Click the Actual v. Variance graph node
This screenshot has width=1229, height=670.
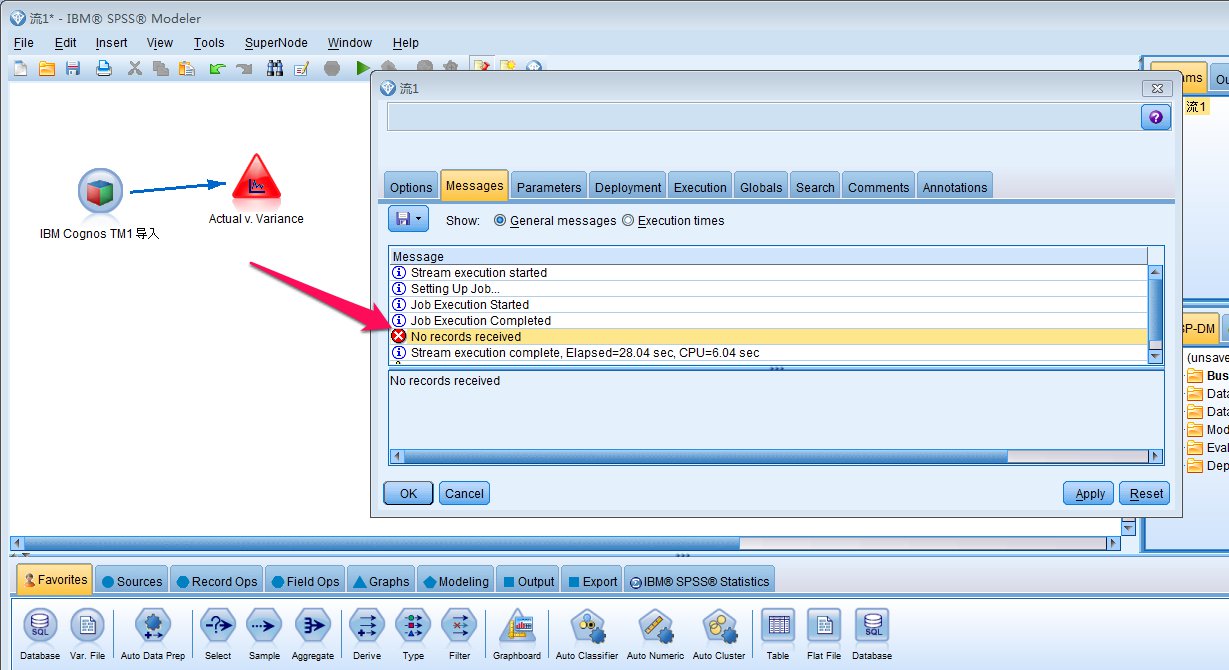click(256, 181)
